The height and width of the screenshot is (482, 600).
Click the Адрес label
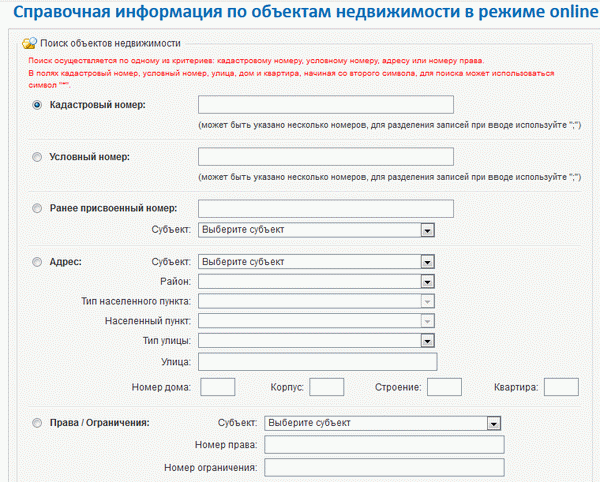click(65, 262)
